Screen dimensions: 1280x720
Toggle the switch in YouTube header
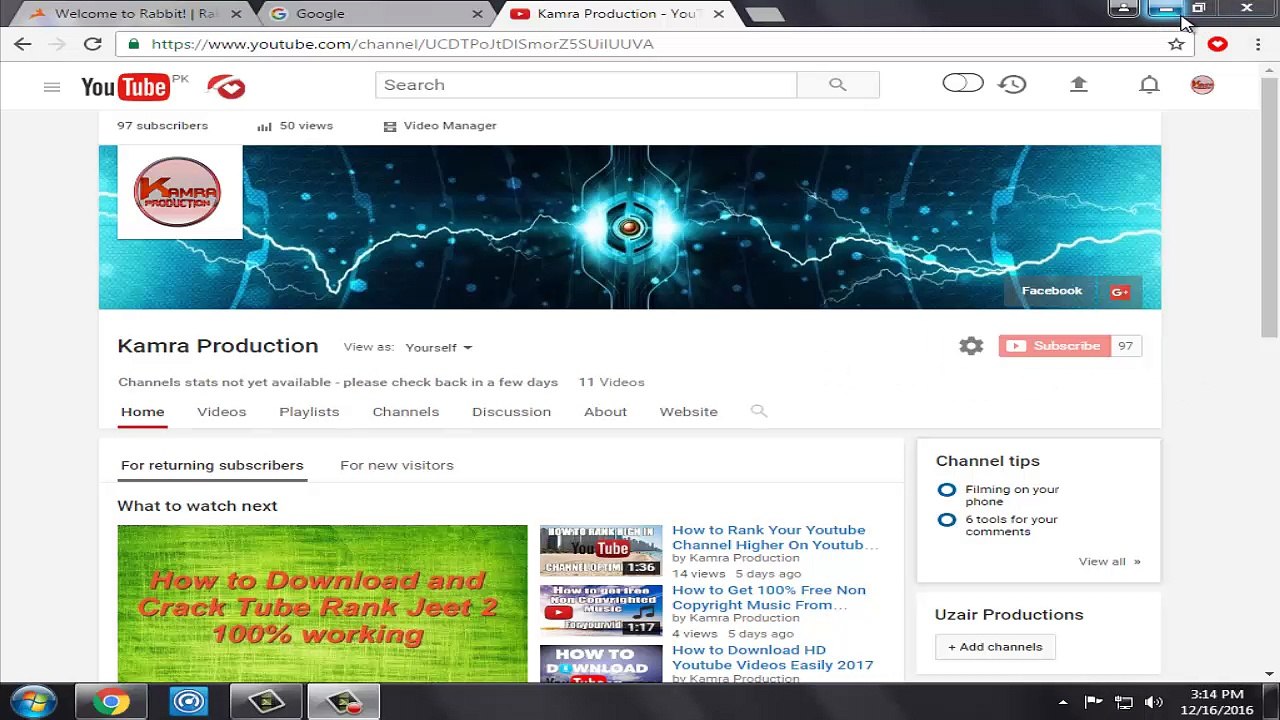pyautogui.click(x=963, y=84)
